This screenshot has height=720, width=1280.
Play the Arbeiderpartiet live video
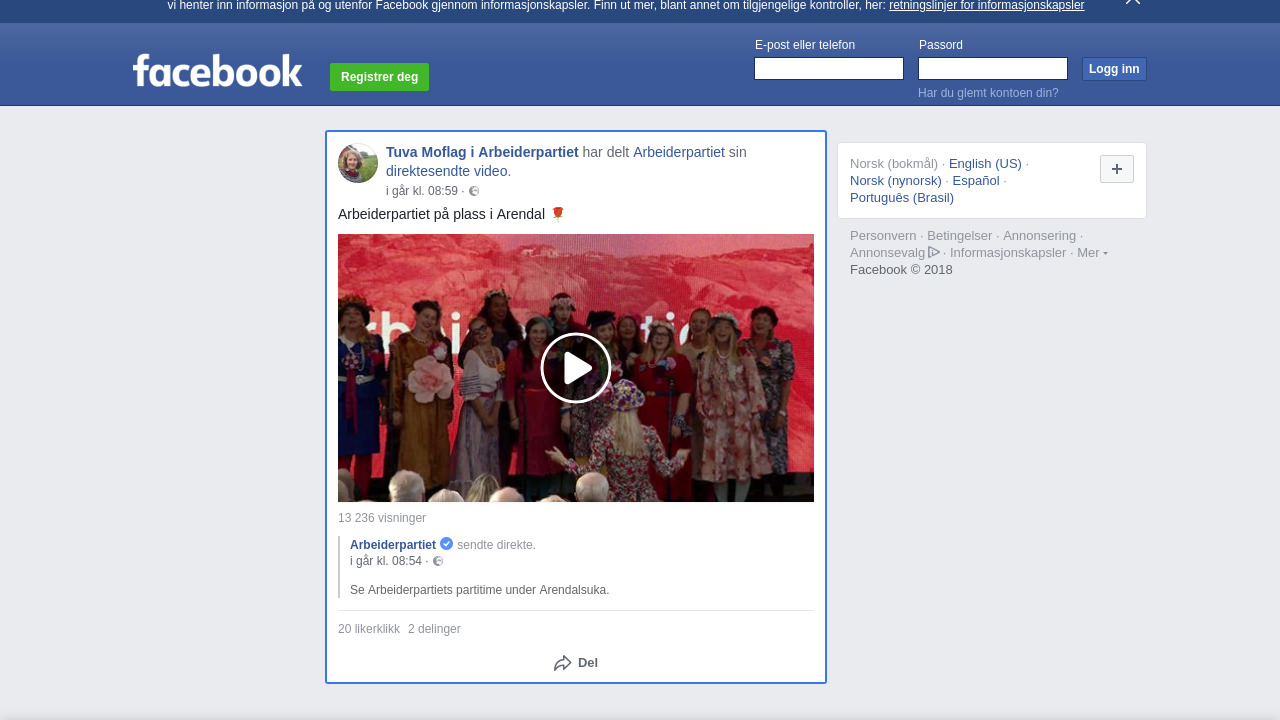pos(576,368)
